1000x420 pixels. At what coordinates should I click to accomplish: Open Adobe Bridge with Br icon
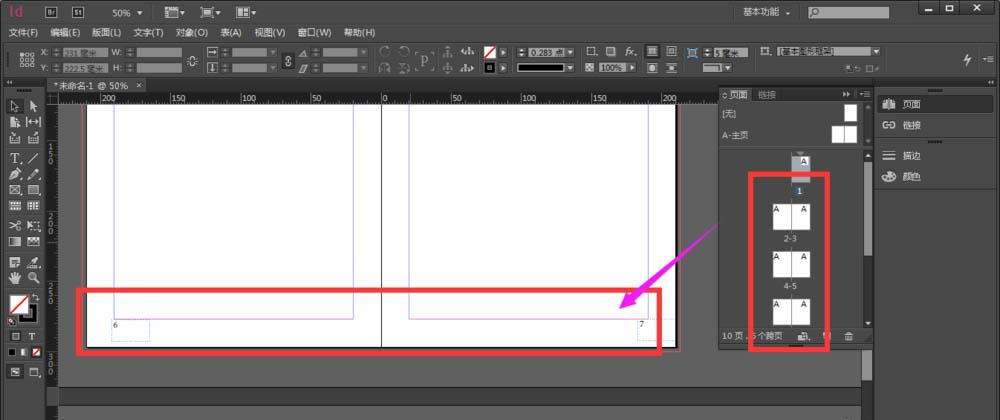click(x=52, y=12)
